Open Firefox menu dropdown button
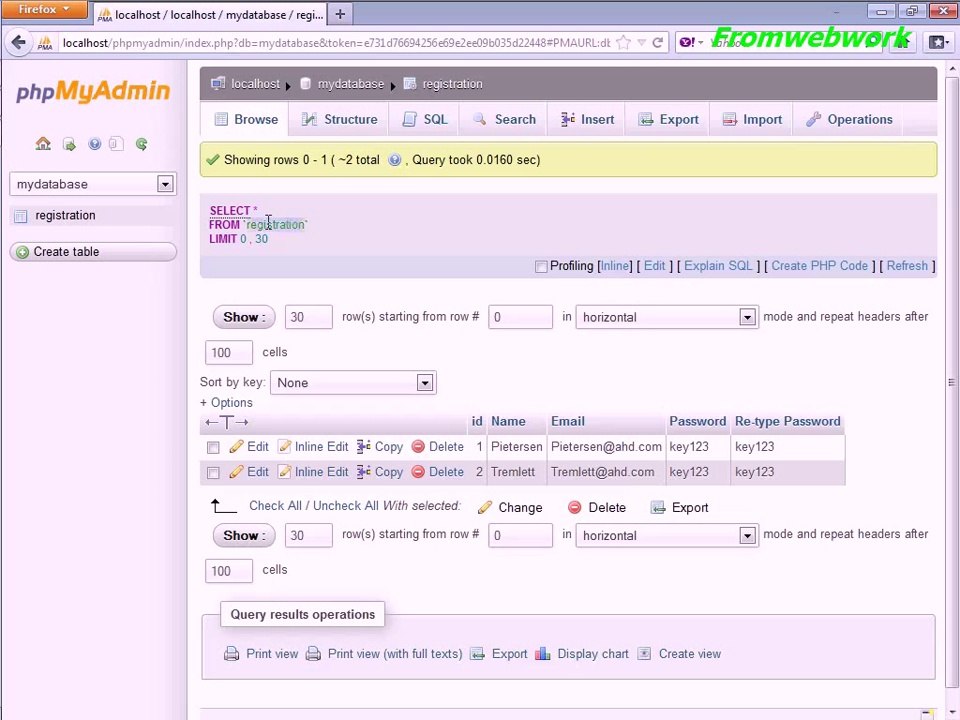960x720 pixels. click(44, 9)
